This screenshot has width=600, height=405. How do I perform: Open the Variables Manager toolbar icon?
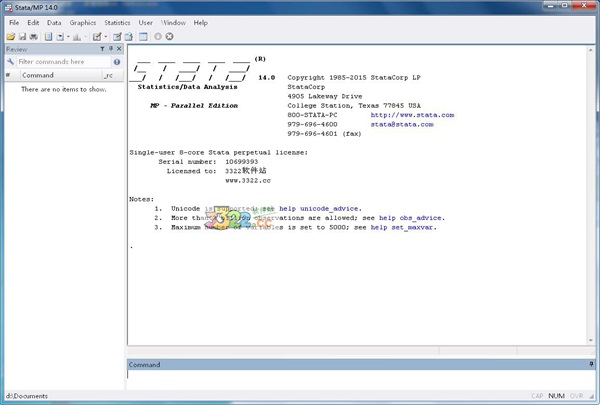click(x=143, y=37)
